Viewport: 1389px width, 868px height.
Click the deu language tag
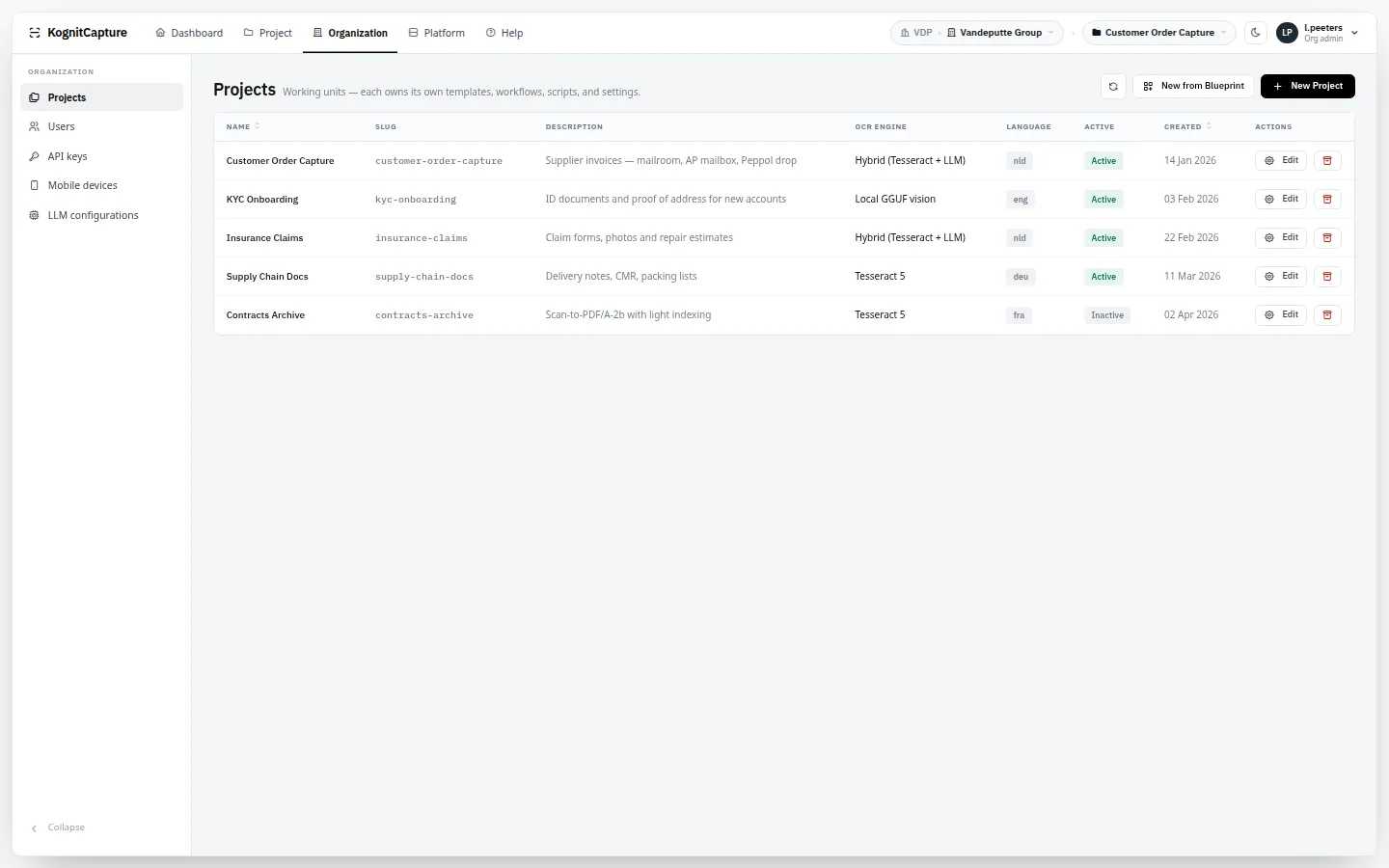pos(1021,277)
